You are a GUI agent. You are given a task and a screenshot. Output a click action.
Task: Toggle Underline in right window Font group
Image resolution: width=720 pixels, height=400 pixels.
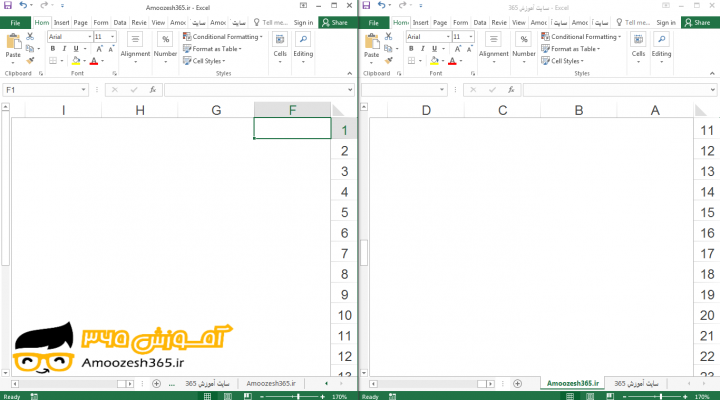click(x=434, y=48)
